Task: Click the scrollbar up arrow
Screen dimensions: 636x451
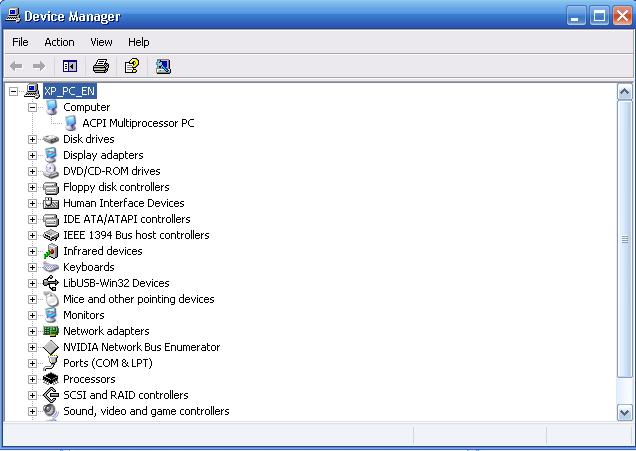Action: (625, 92)
